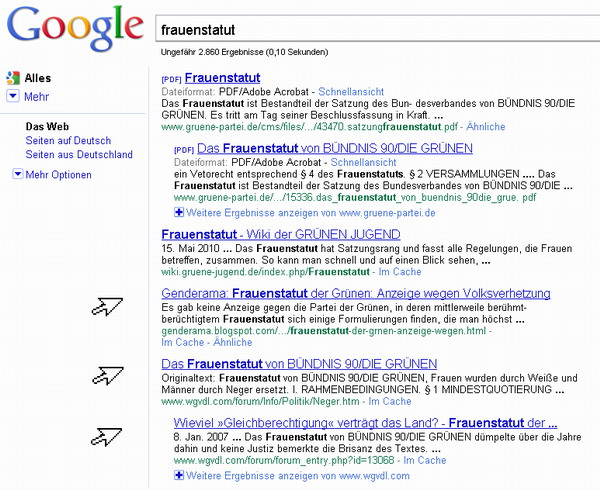Image resolution: width=600 pixels, height=491 pixels.
Task: Open Das Frauenstatut wgvdl.com forum result
Action: tap(299, 364)
